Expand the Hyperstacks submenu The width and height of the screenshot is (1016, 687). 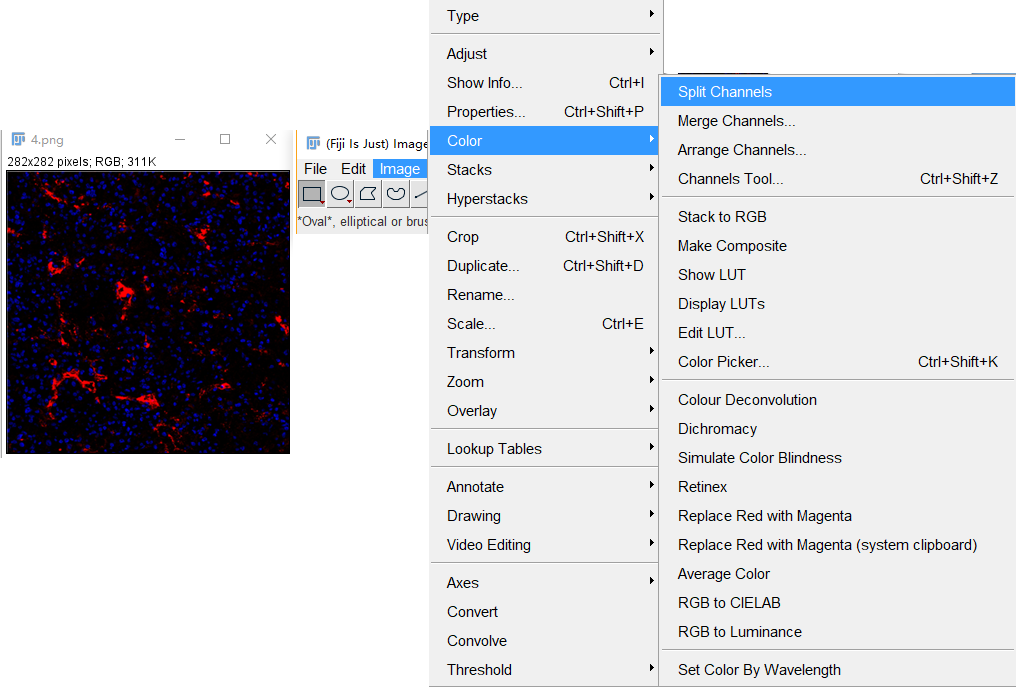point(544,199)
